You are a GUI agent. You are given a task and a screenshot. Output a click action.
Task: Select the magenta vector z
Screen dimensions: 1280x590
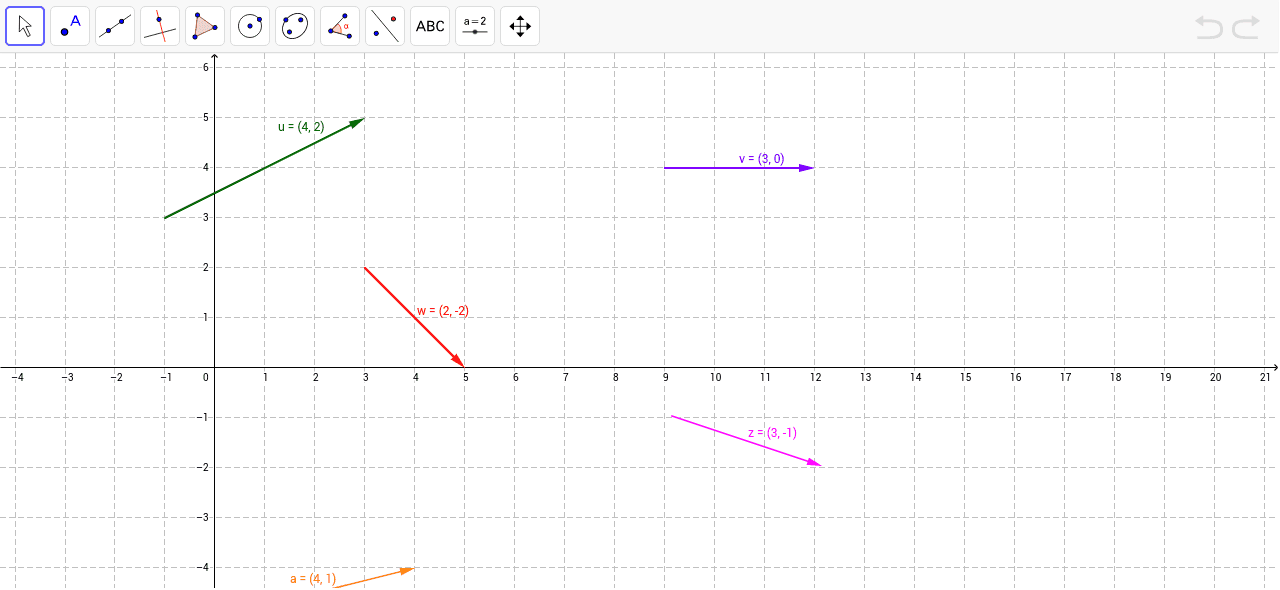click(746, 440)
